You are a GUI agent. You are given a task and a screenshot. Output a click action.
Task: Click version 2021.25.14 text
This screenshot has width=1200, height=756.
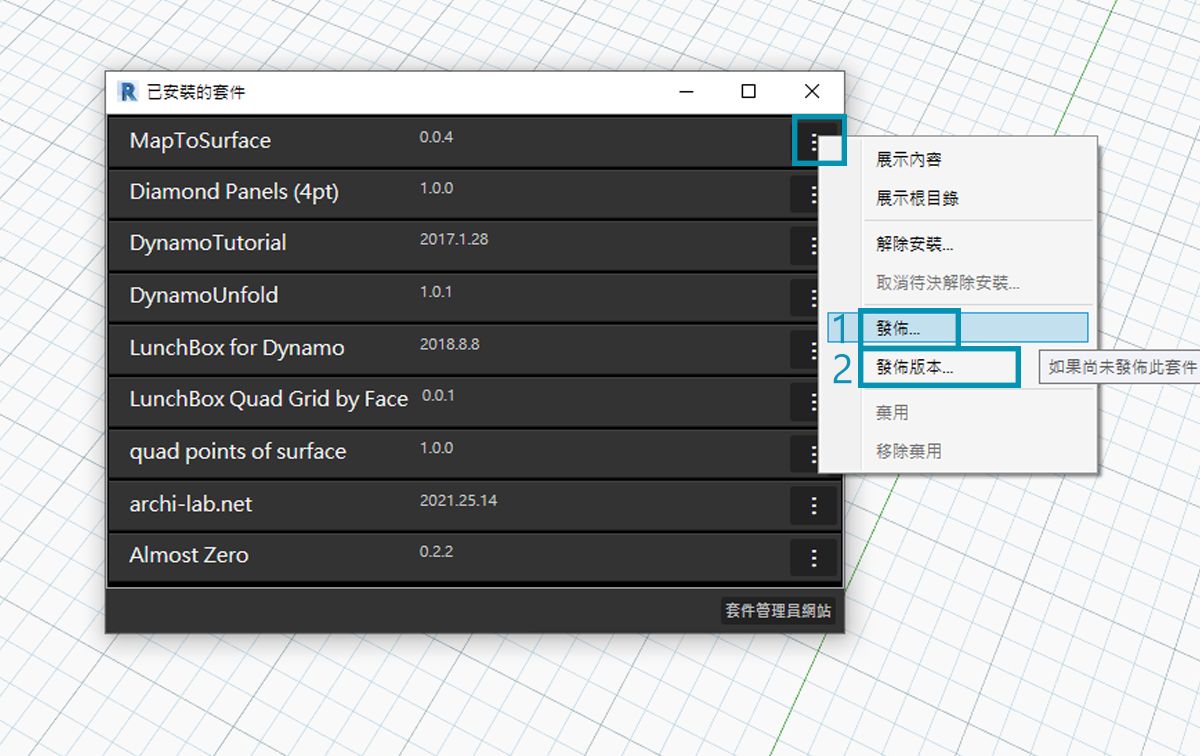click(x=458, y=500)
